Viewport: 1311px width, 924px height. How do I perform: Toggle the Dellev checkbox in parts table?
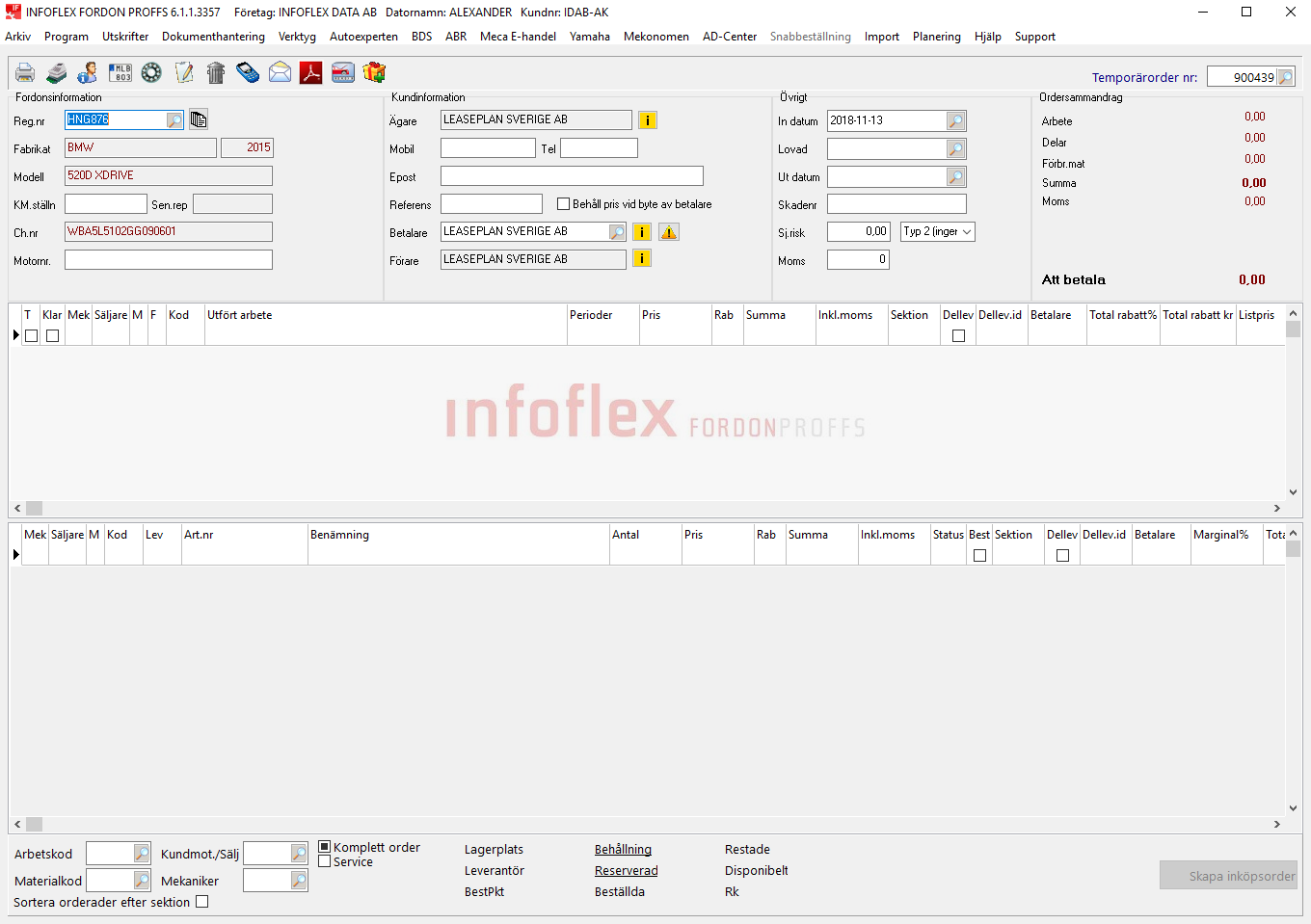(x=1063, y=556)
